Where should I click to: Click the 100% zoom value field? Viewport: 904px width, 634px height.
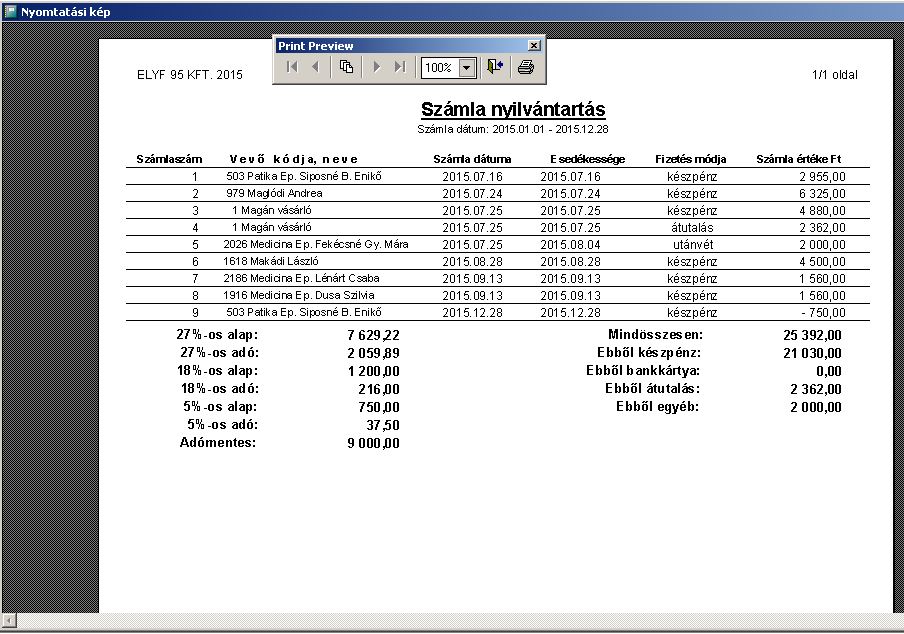tap(440, 67)
